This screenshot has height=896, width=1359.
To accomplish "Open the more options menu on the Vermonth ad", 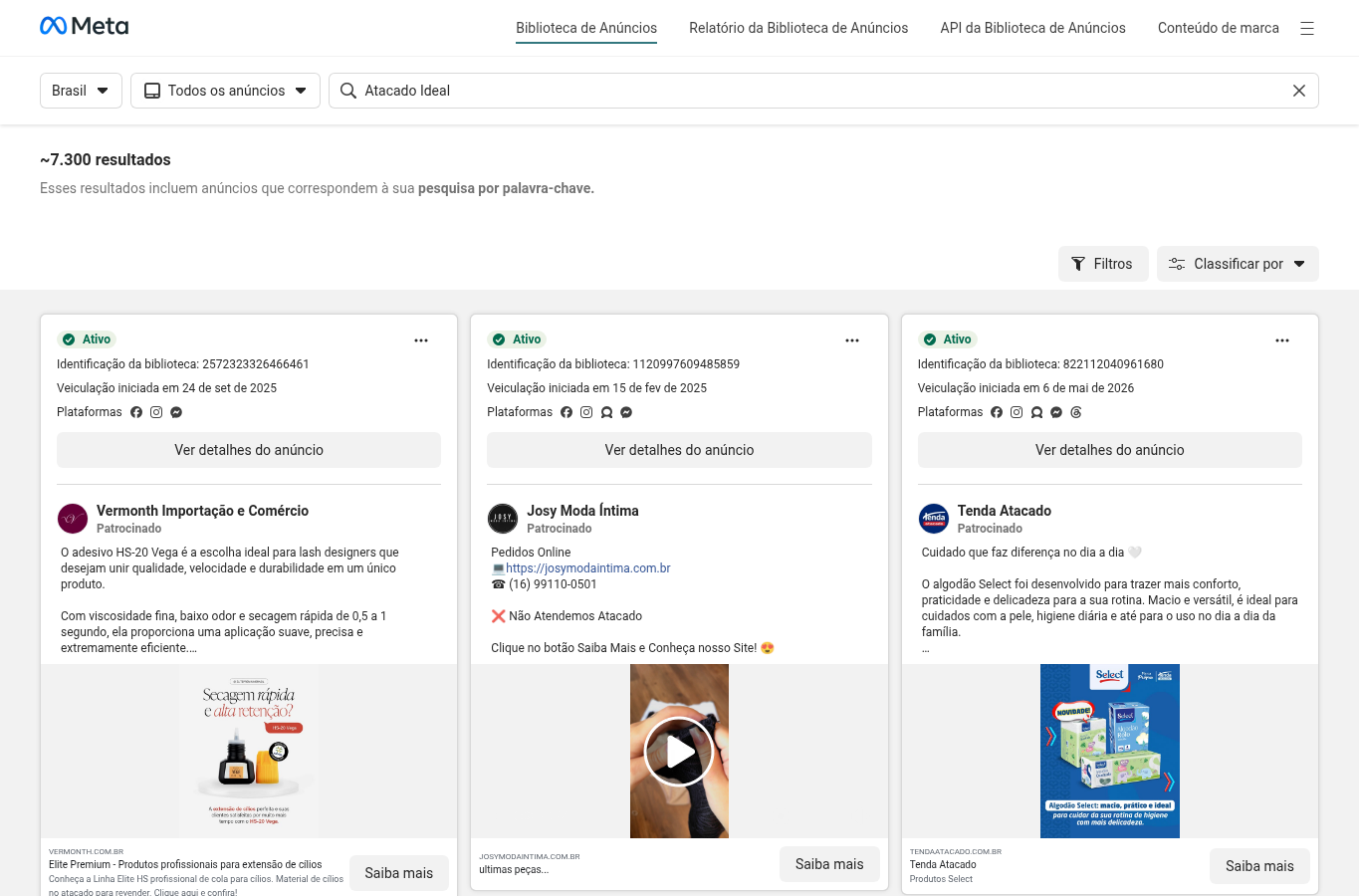I will tap(421, 340).
